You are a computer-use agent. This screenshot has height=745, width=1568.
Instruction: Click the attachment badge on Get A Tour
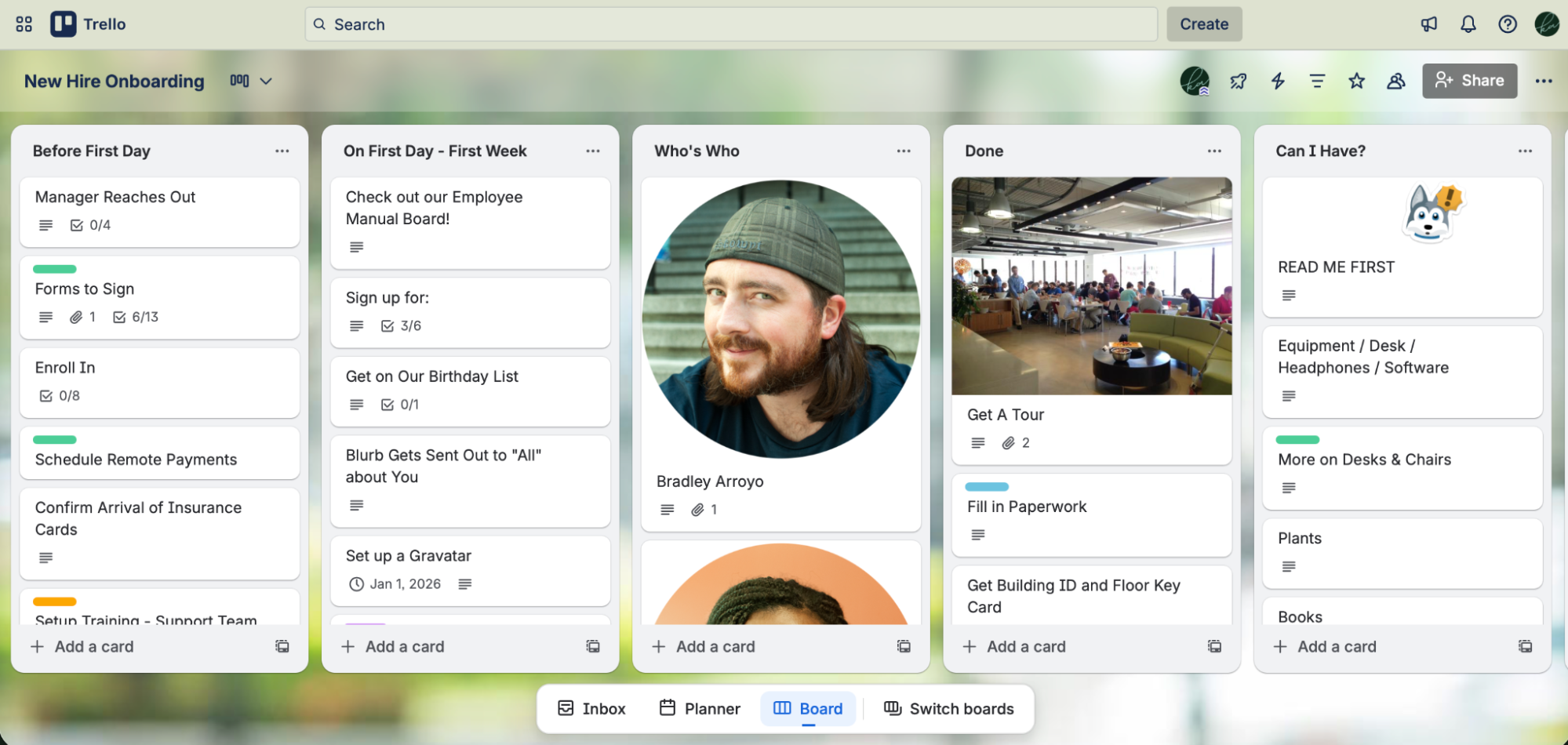pos(1016,443)
